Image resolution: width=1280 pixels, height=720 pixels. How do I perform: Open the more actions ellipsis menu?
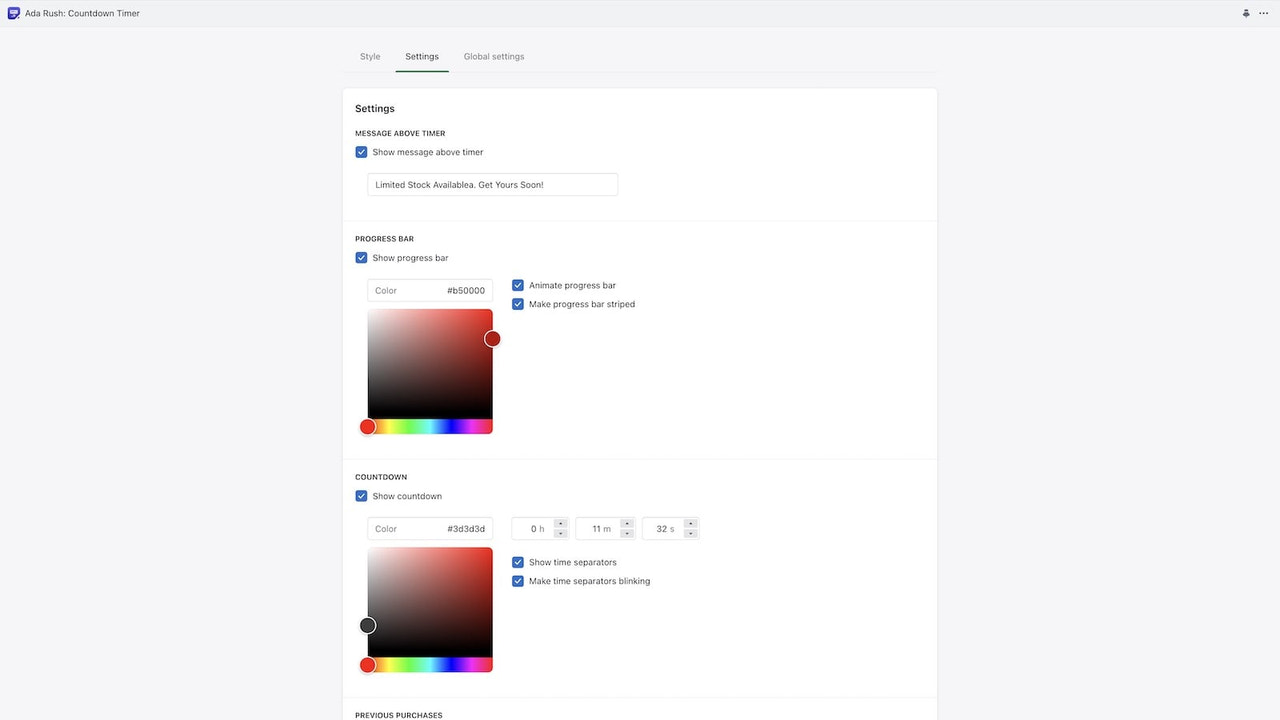(1263, 13)
